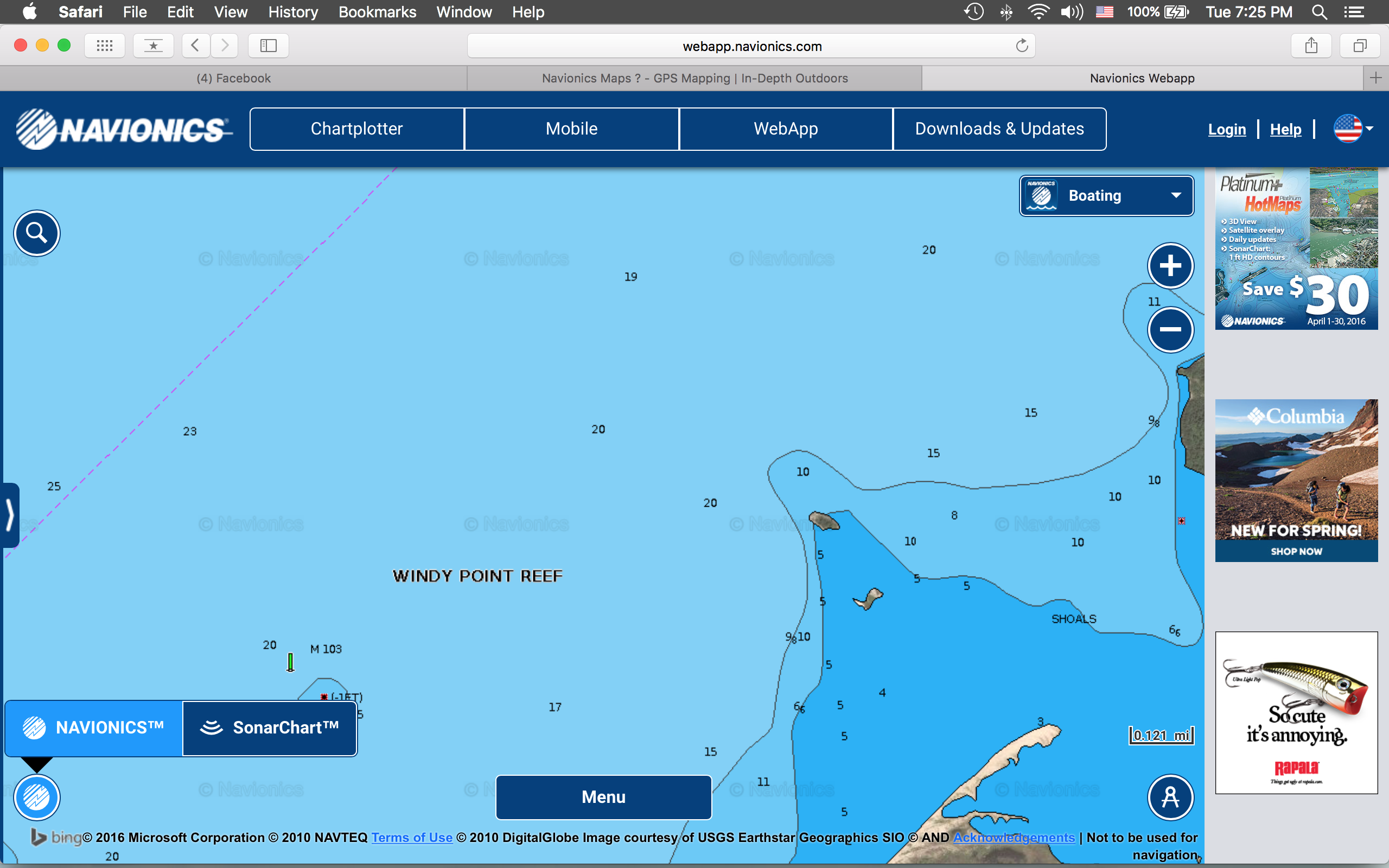
Task: Click the Safari address bar
Action: pyautogui.click(x=751, y=46)
